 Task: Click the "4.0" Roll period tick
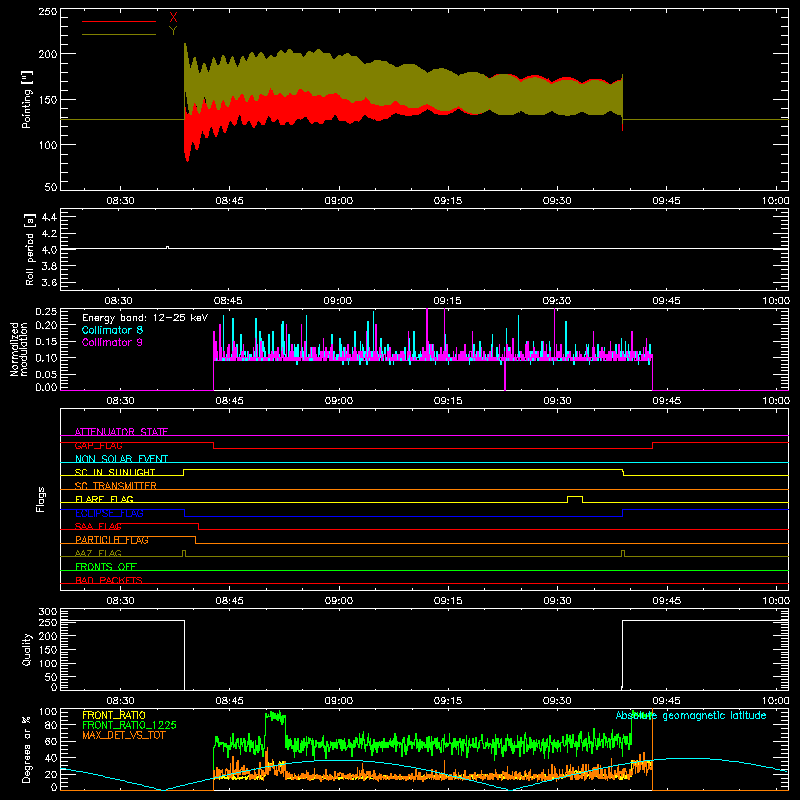click(49, 250)
